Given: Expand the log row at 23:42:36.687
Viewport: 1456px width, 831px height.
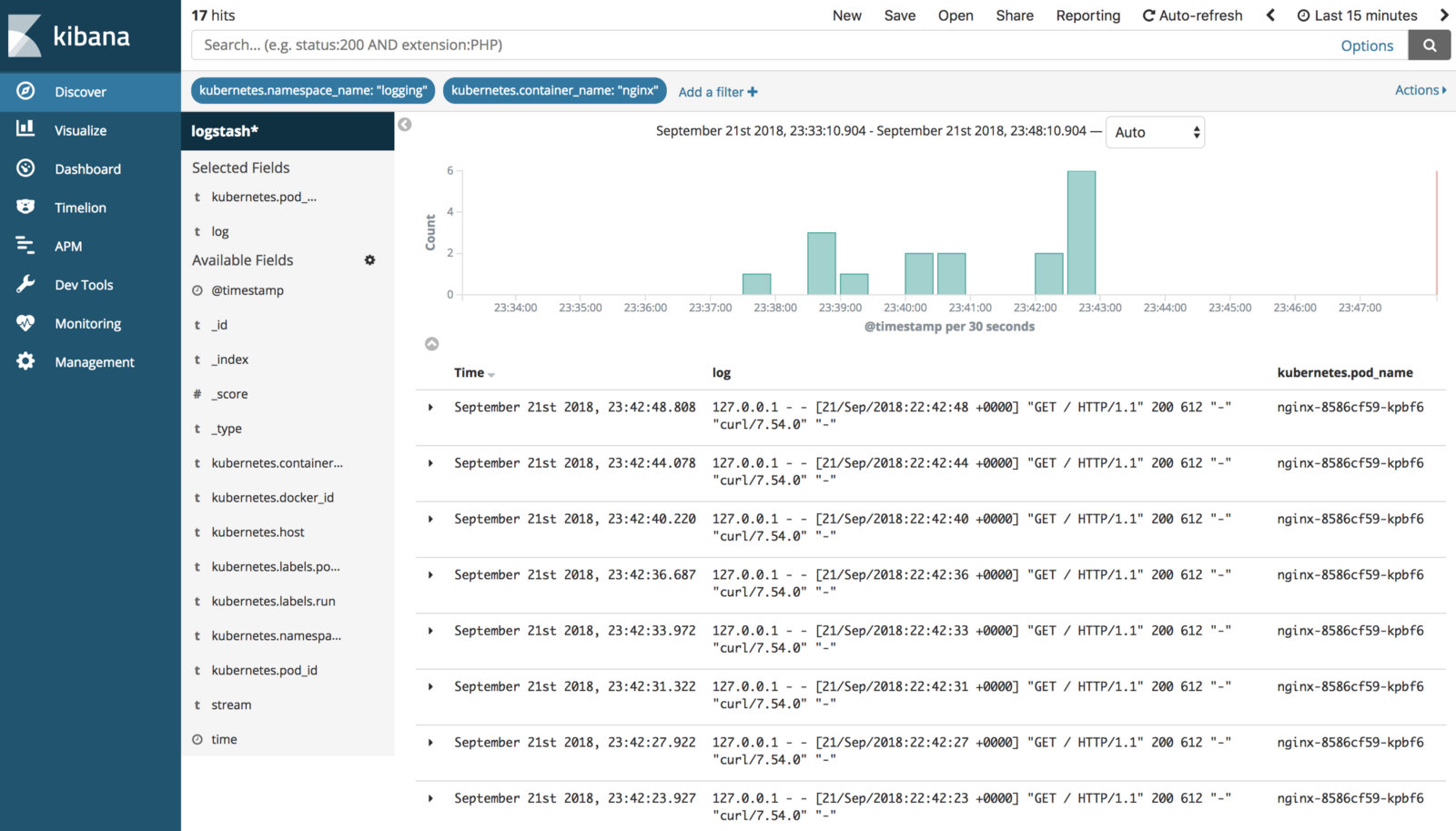Looking at the screenshot, I should [x=430, y=575].
